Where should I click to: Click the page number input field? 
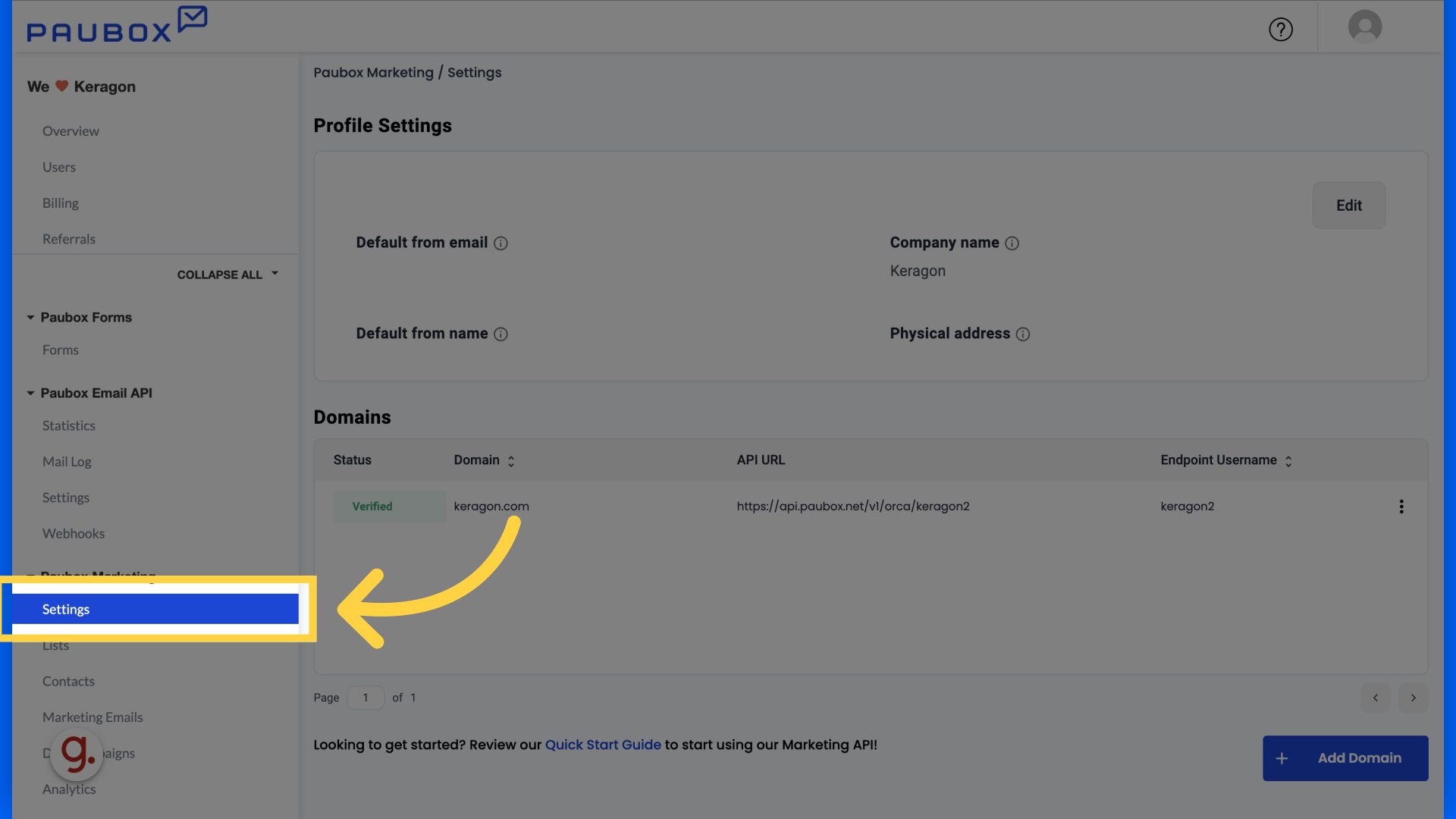366,698
